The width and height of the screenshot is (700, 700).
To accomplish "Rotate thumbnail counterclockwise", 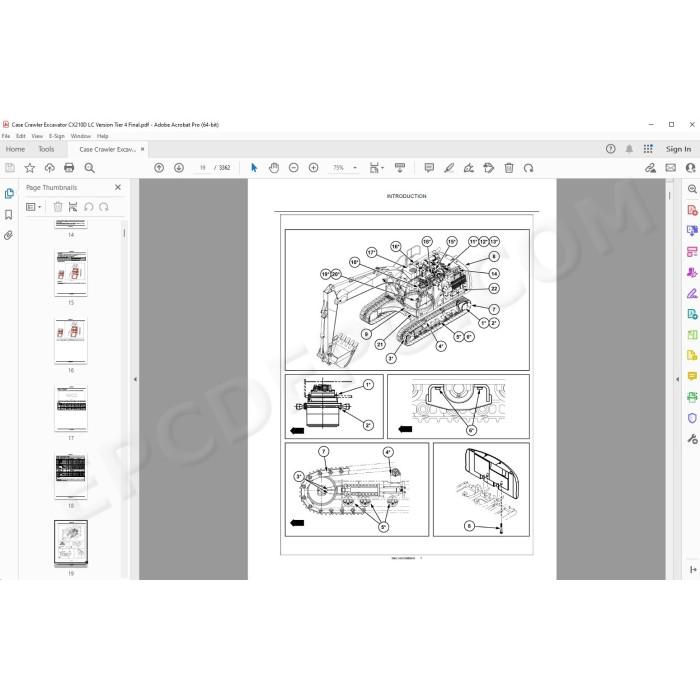I will tap(88, 207).
